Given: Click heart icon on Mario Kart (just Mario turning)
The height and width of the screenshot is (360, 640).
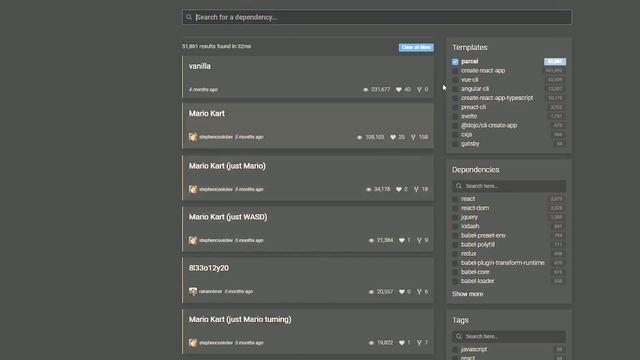Looking at the screenshot, I should (402, 343).
